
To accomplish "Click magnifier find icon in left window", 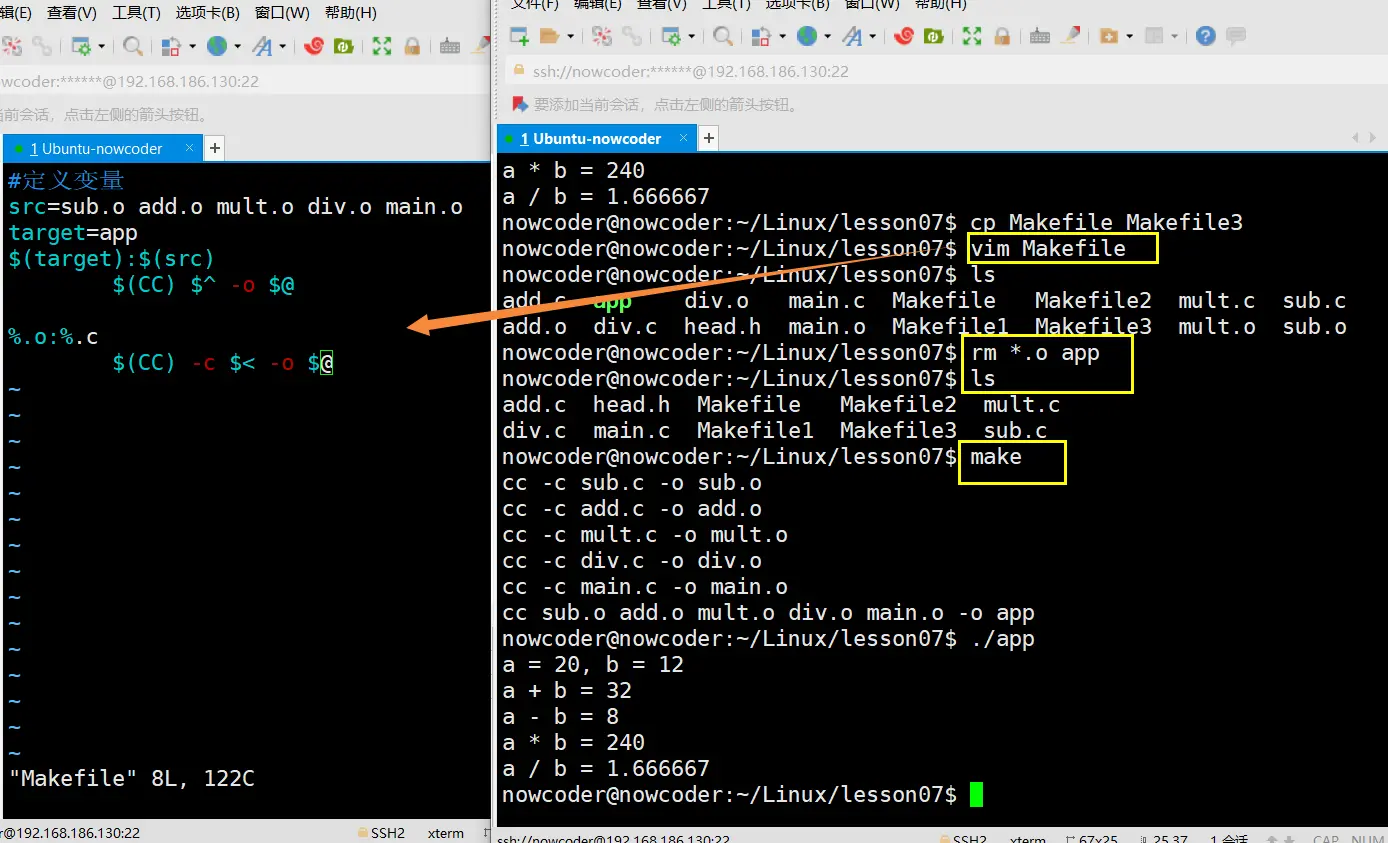I will 133,46.
